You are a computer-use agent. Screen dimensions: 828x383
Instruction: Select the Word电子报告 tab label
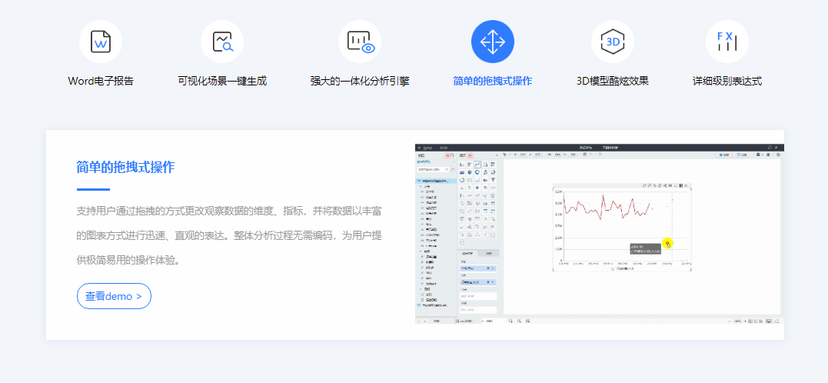click(x=100, y=81)
